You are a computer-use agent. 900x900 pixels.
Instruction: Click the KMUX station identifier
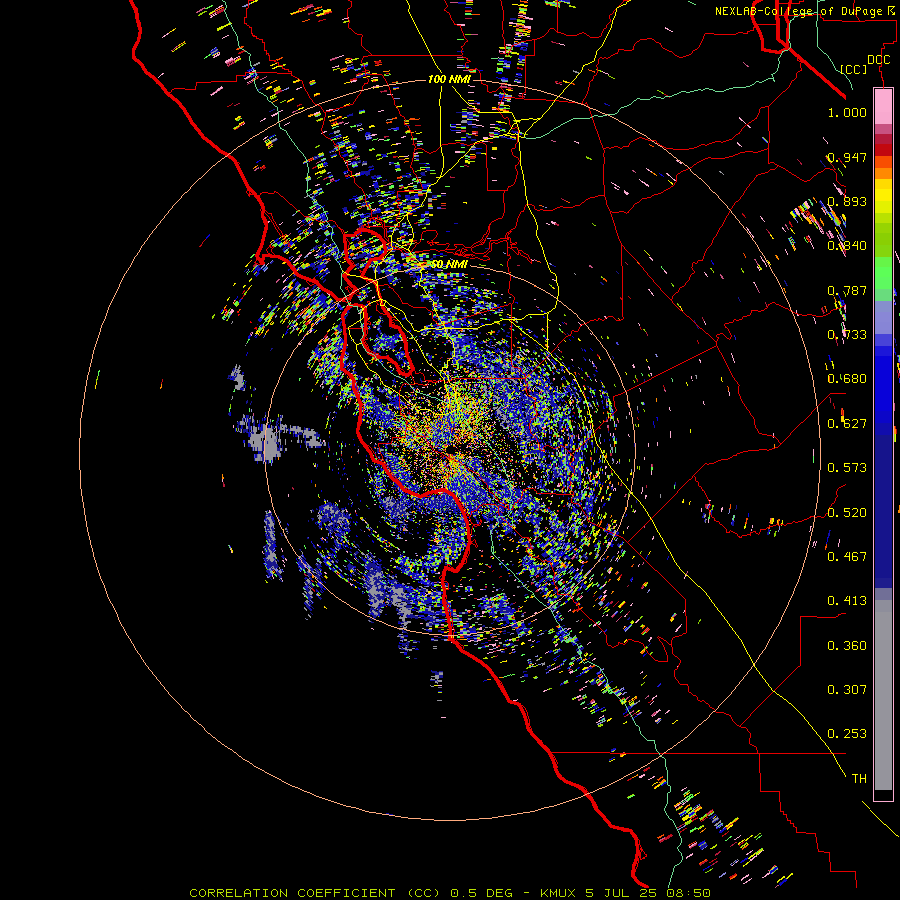(558, 893)
